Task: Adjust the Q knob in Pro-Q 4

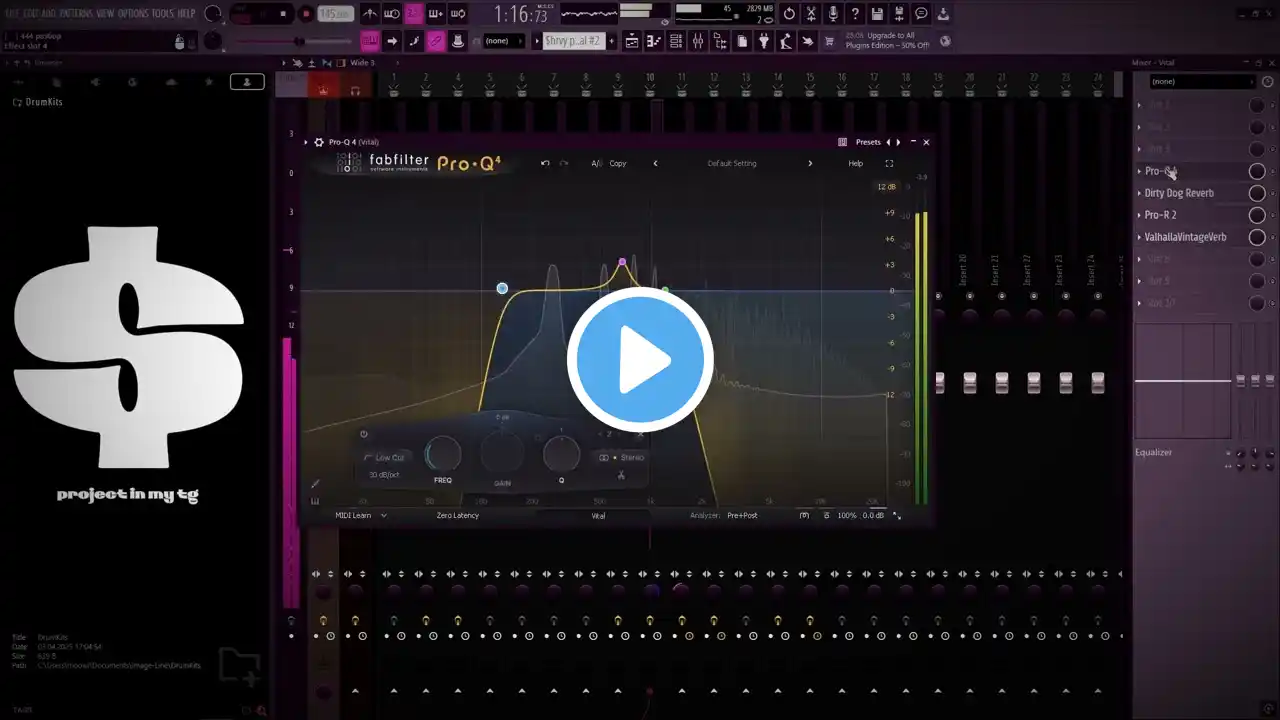Action: [x=561, y=455]
